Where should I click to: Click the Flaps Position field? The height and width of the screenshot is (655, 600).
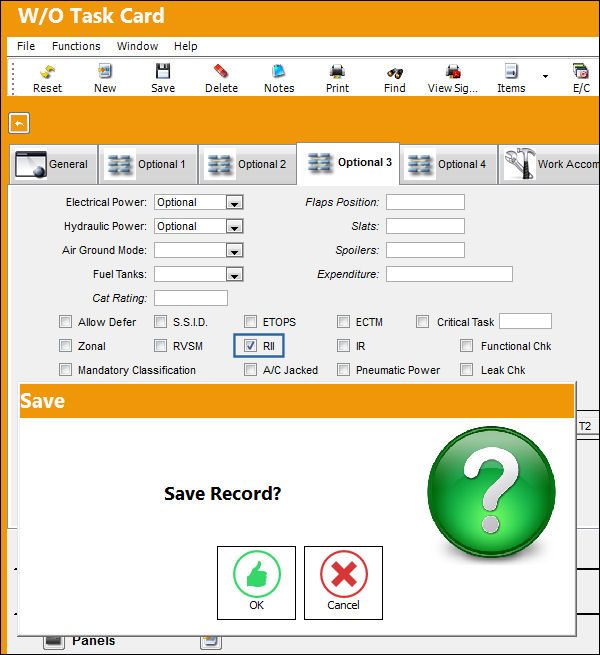[x=425, y=202]
